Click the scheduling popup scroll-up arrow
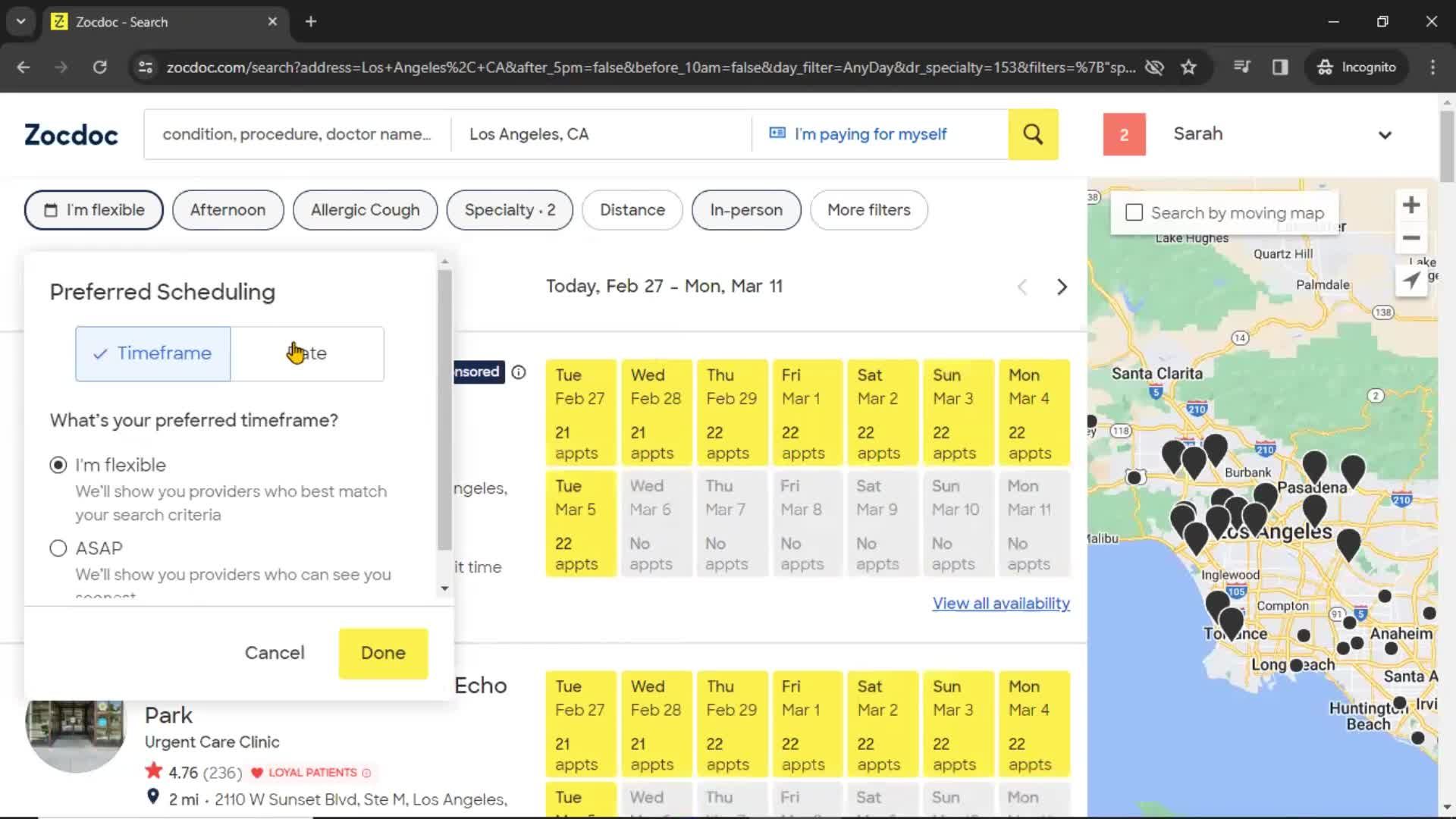The width and height of the screenshot is (1456, 819). coord(445,261)
